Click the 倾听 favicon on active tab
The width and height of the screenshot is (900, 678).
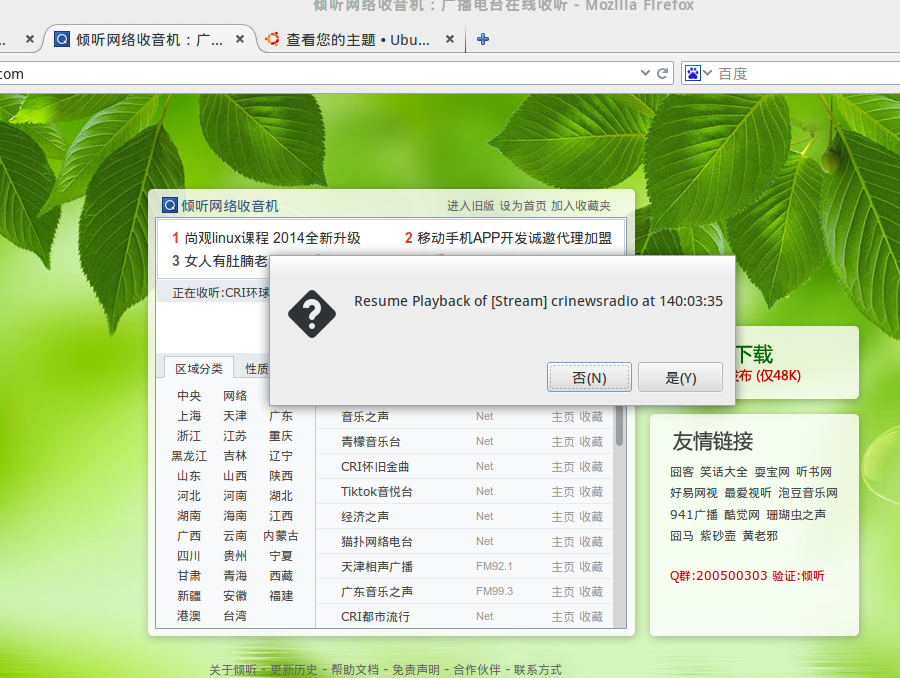[x=62, y=38]
